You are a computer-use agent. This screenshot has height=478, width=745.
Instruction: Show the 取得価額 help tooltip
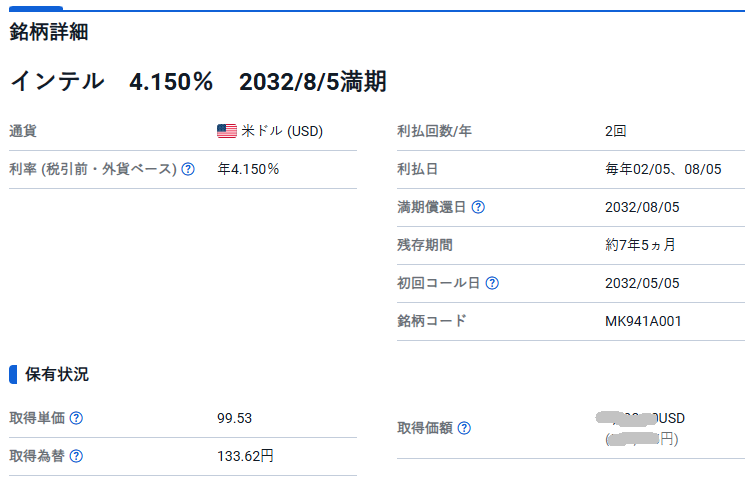[x=464, y=428]
